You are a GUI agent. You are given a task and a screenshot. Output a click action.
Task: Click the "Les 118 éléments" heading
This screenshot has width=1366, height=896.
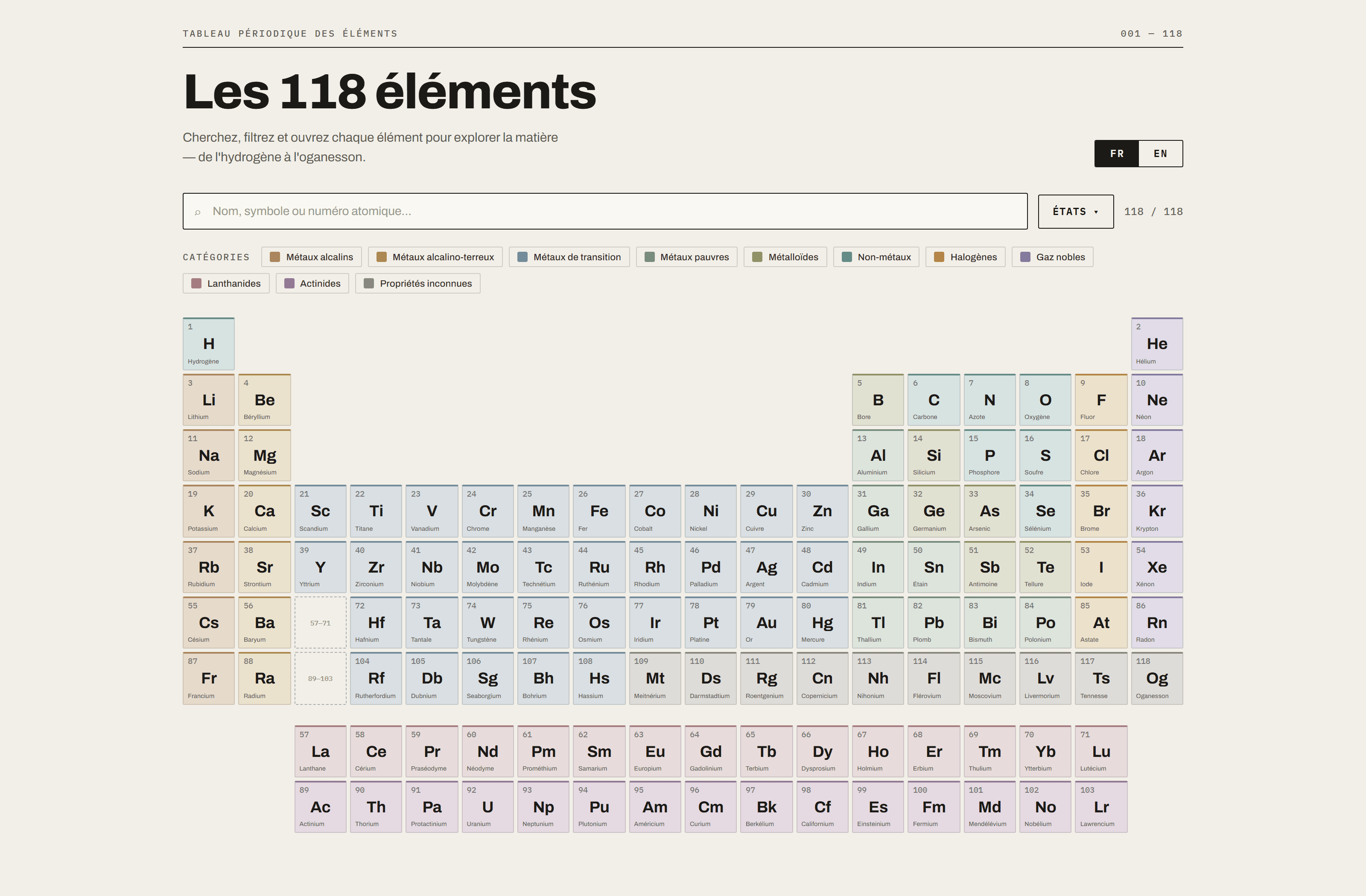(x=390, y=91)
